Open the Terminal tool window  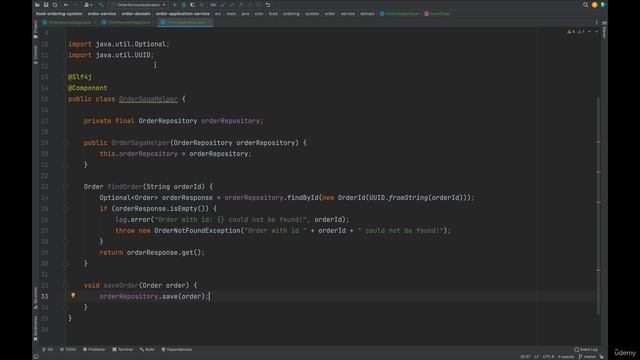(122, 349)
